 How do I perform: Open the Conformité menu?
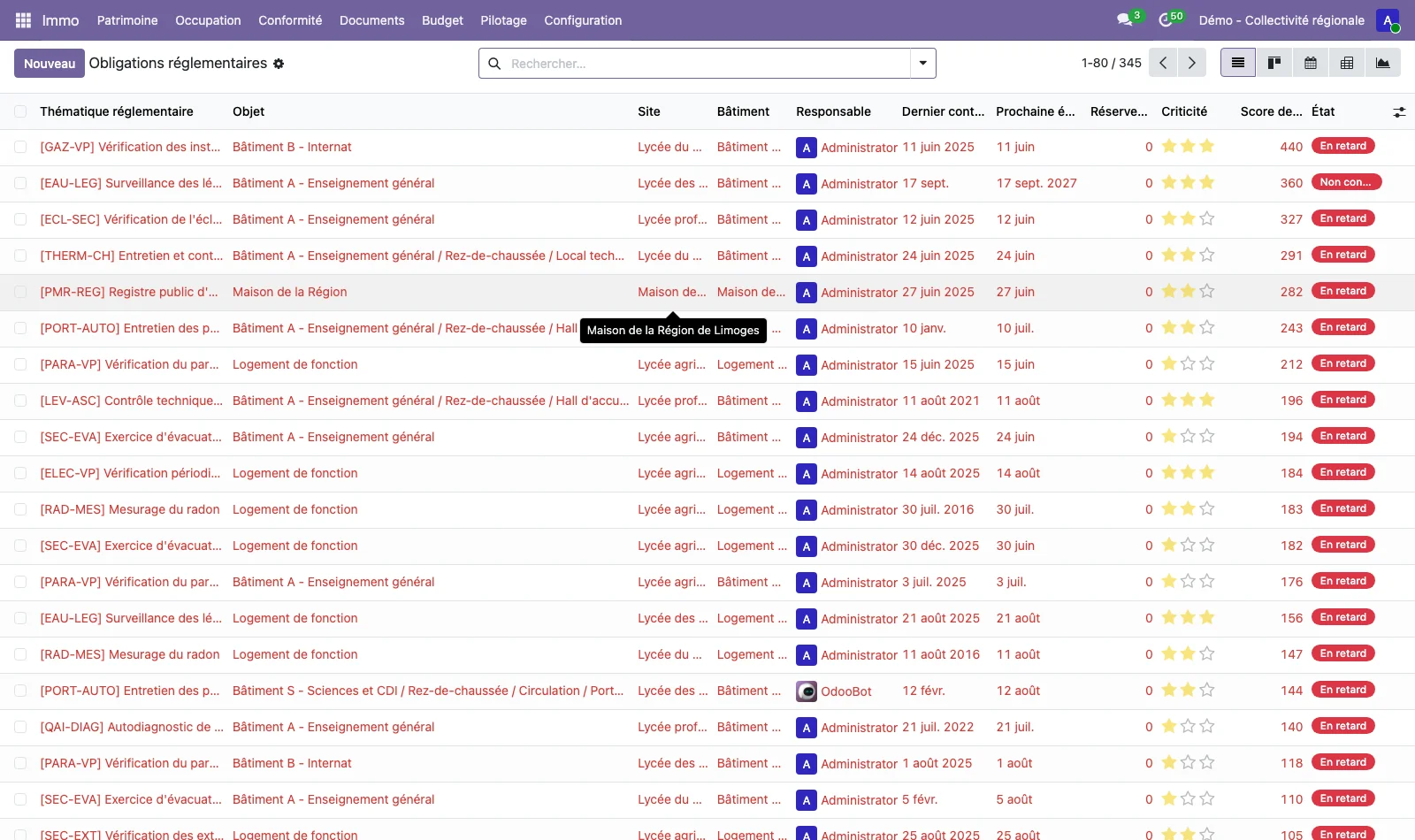[x=290, y=20]
